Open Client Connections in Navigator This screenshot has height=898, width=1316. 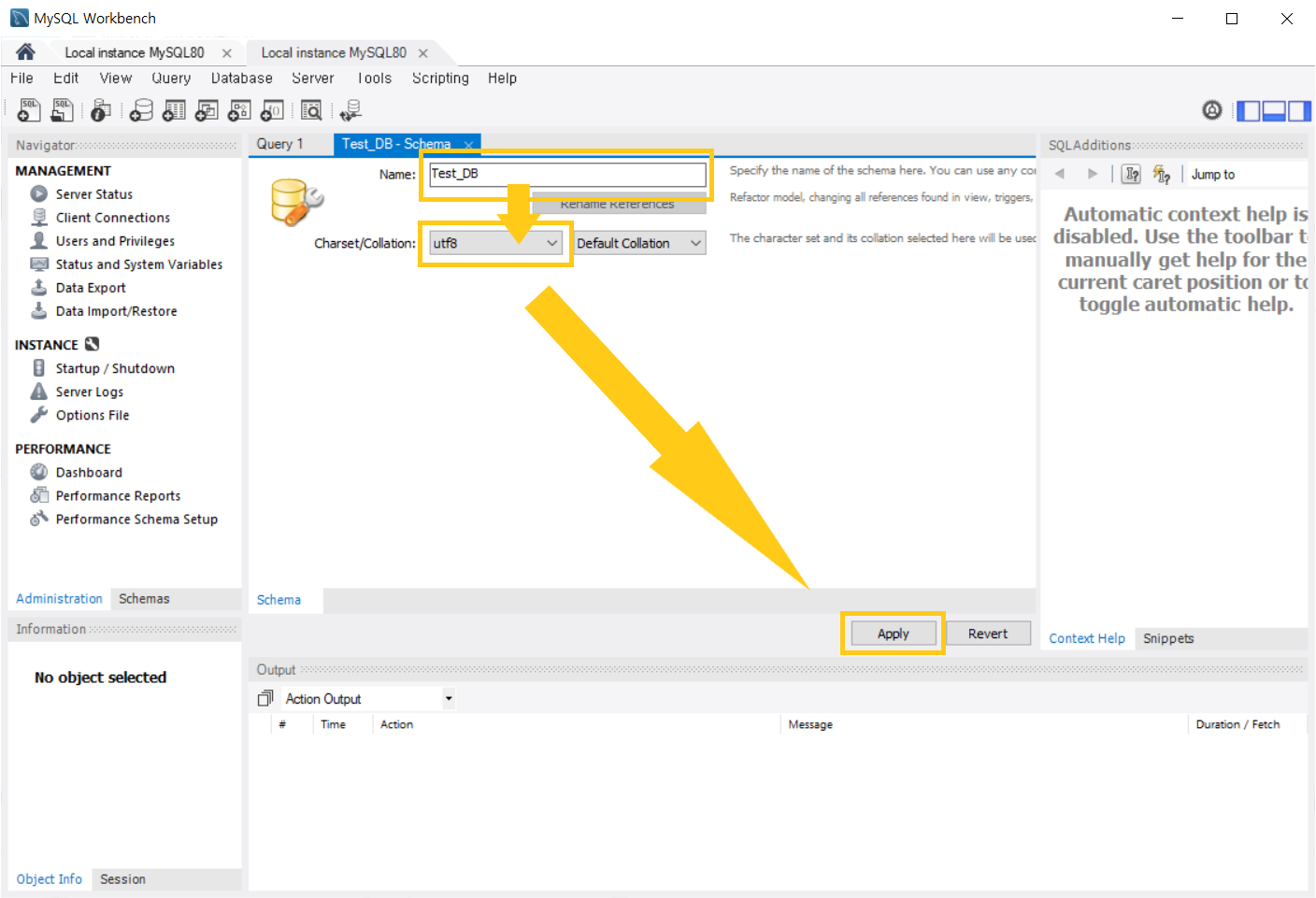click(112, 217)
